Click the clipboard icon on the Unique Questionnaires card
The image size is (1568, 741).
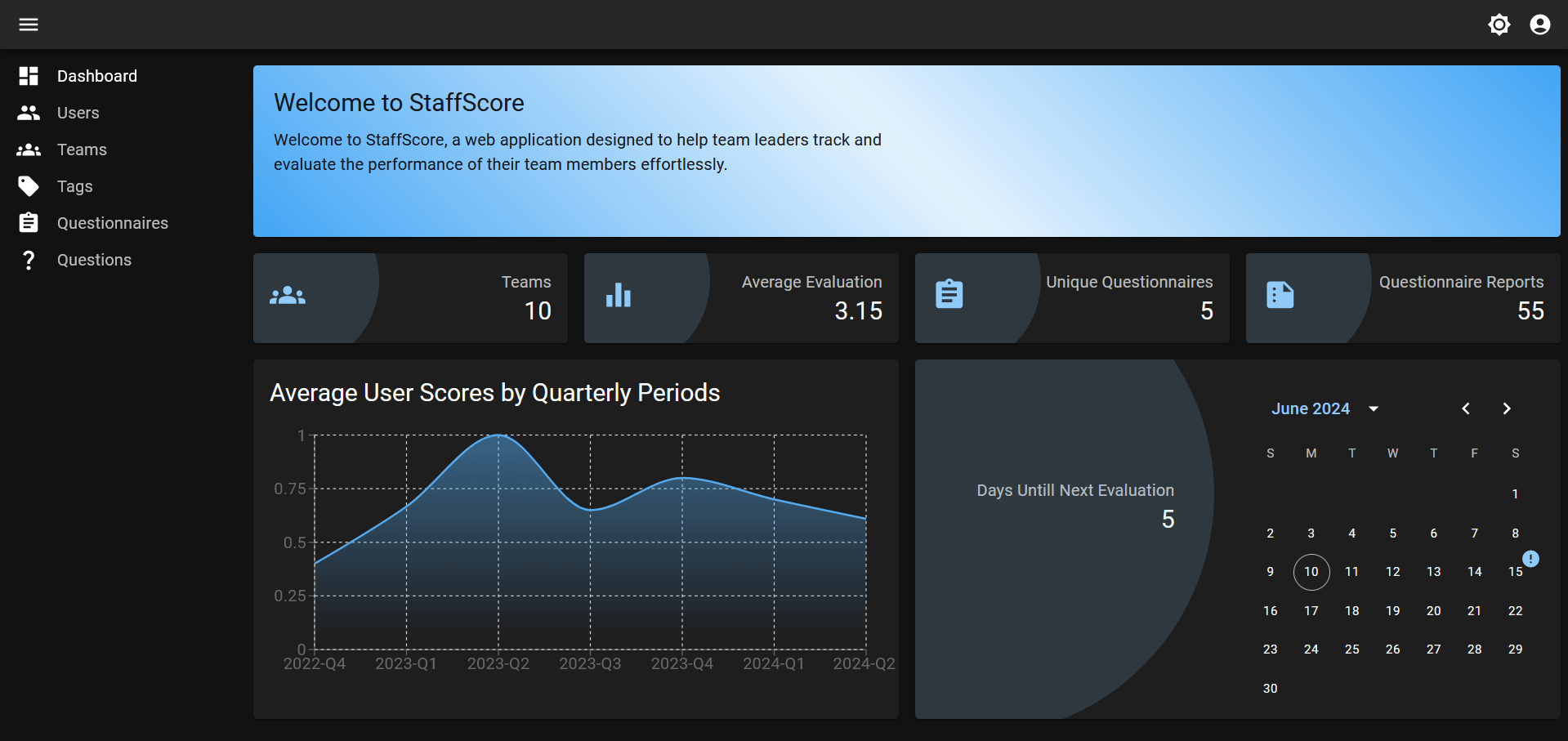pos(949,294)
